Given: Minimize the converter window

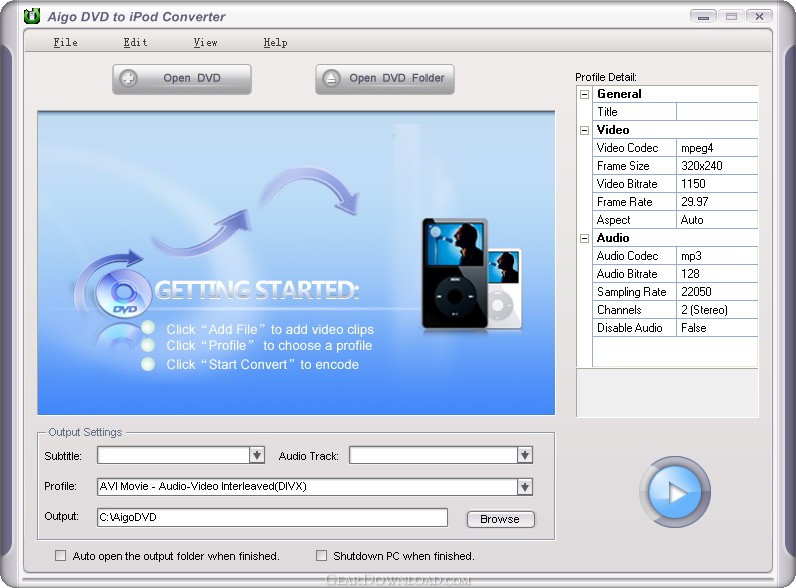Looking at the screenshot, I should pos(704,17).
